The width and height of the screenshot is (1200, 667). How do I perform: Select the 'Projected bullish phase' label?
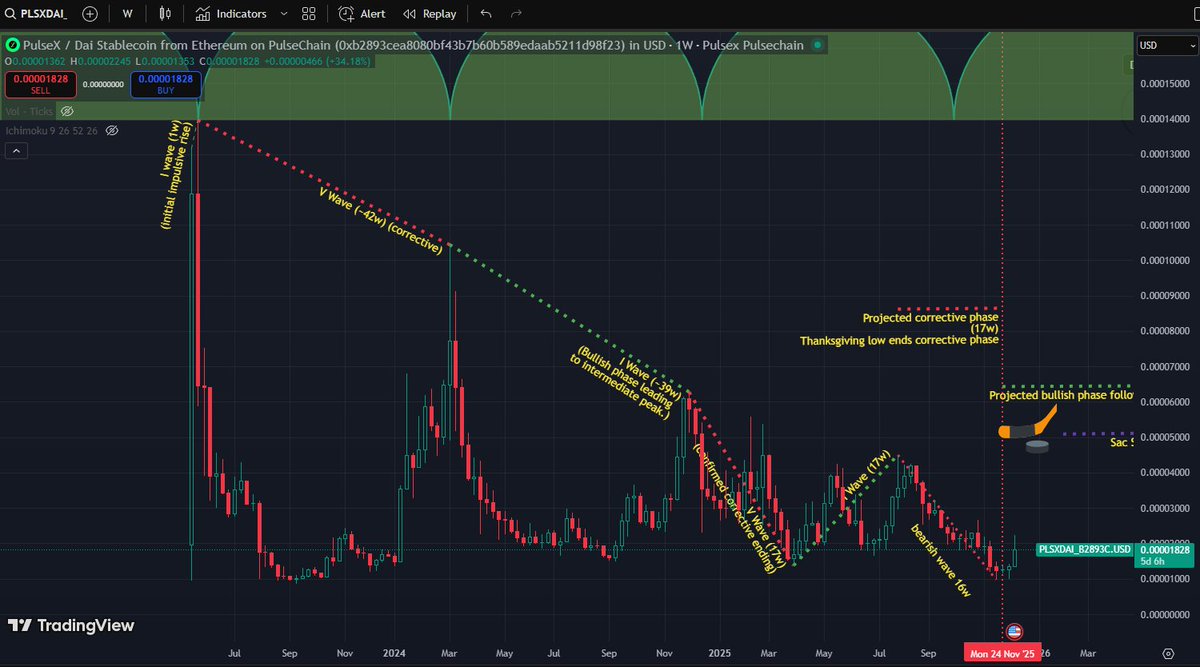[x=1061, y=395]
